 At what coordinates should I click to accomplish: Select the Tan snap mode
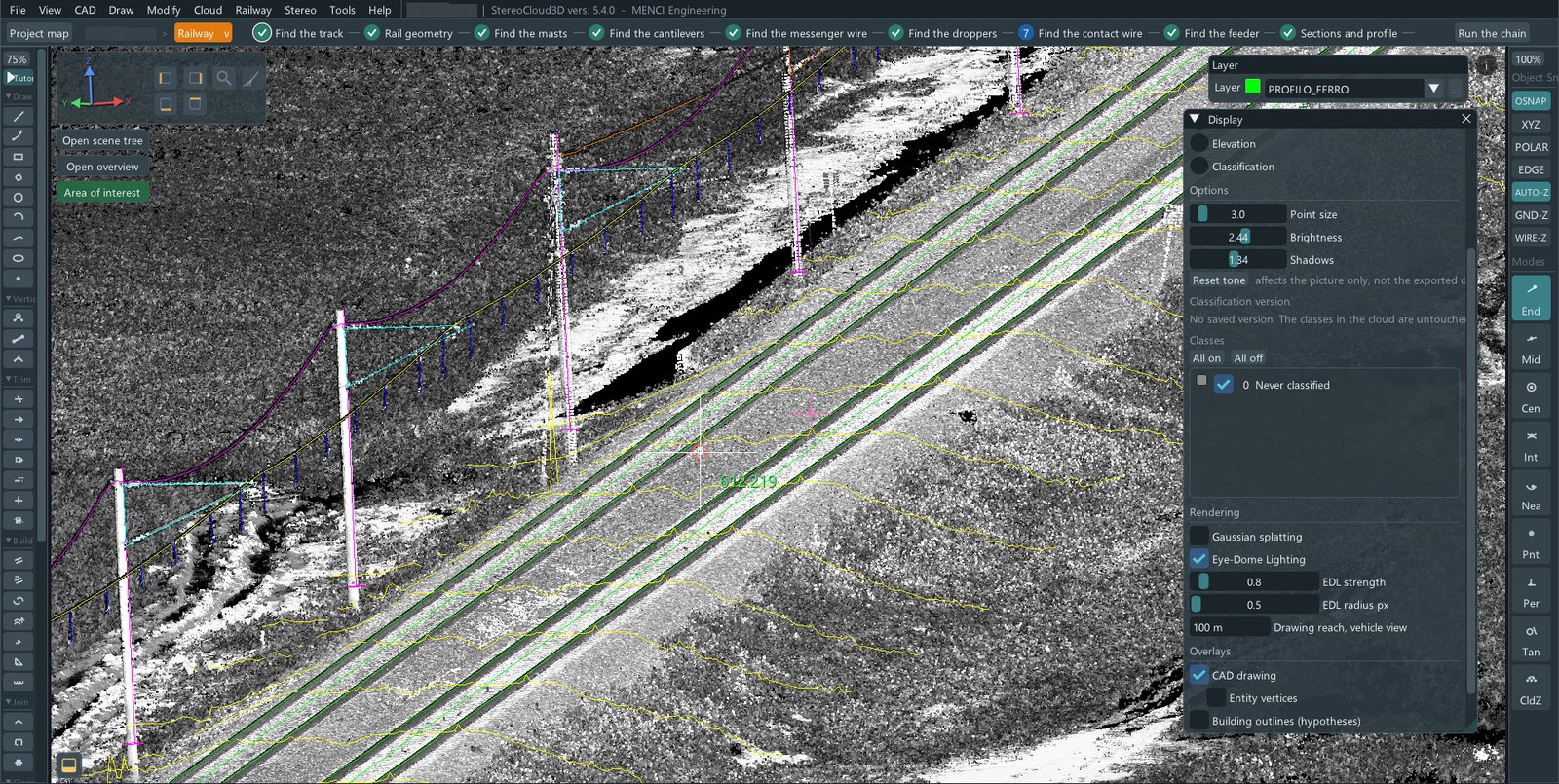[x=1531, y=640]
